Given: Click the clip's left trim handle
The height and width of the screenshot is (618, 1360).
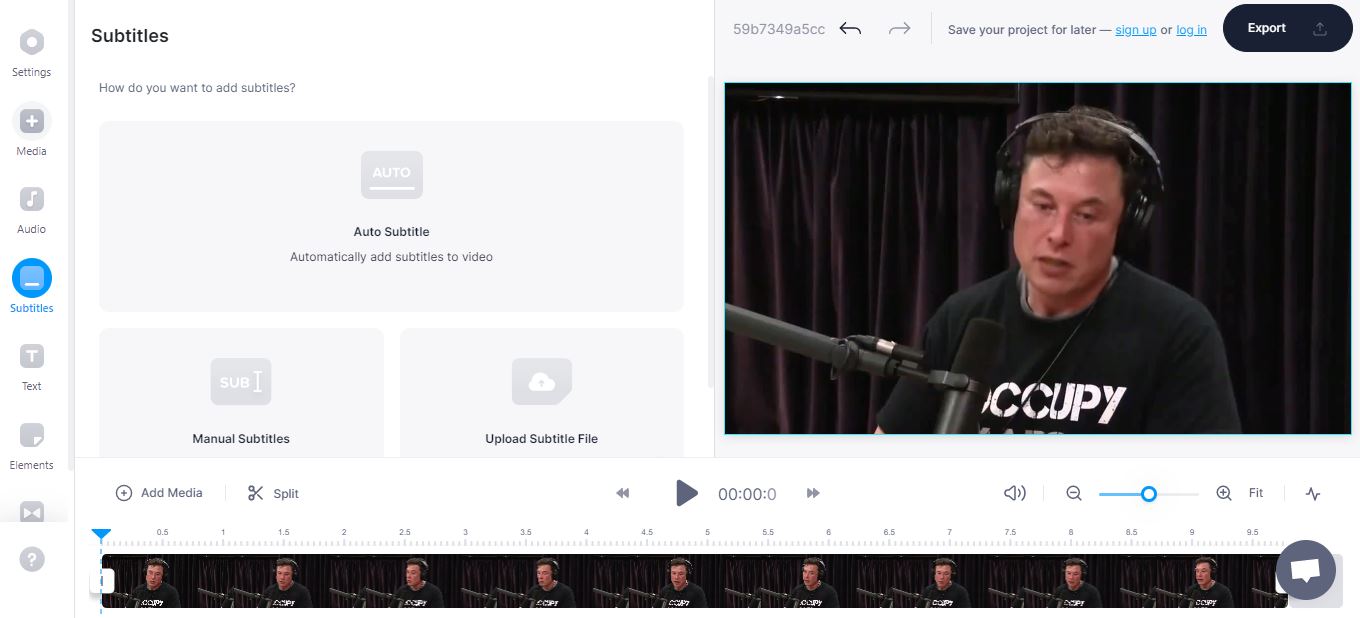Looking at the screenshot, I should pos(106,581).
